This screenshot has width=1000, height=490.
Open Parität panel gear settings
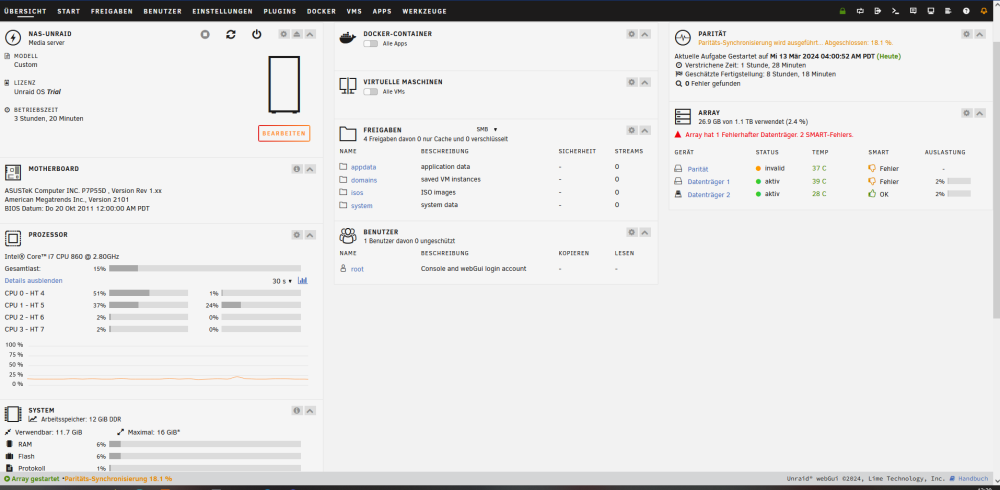click(x=967, y=34)
